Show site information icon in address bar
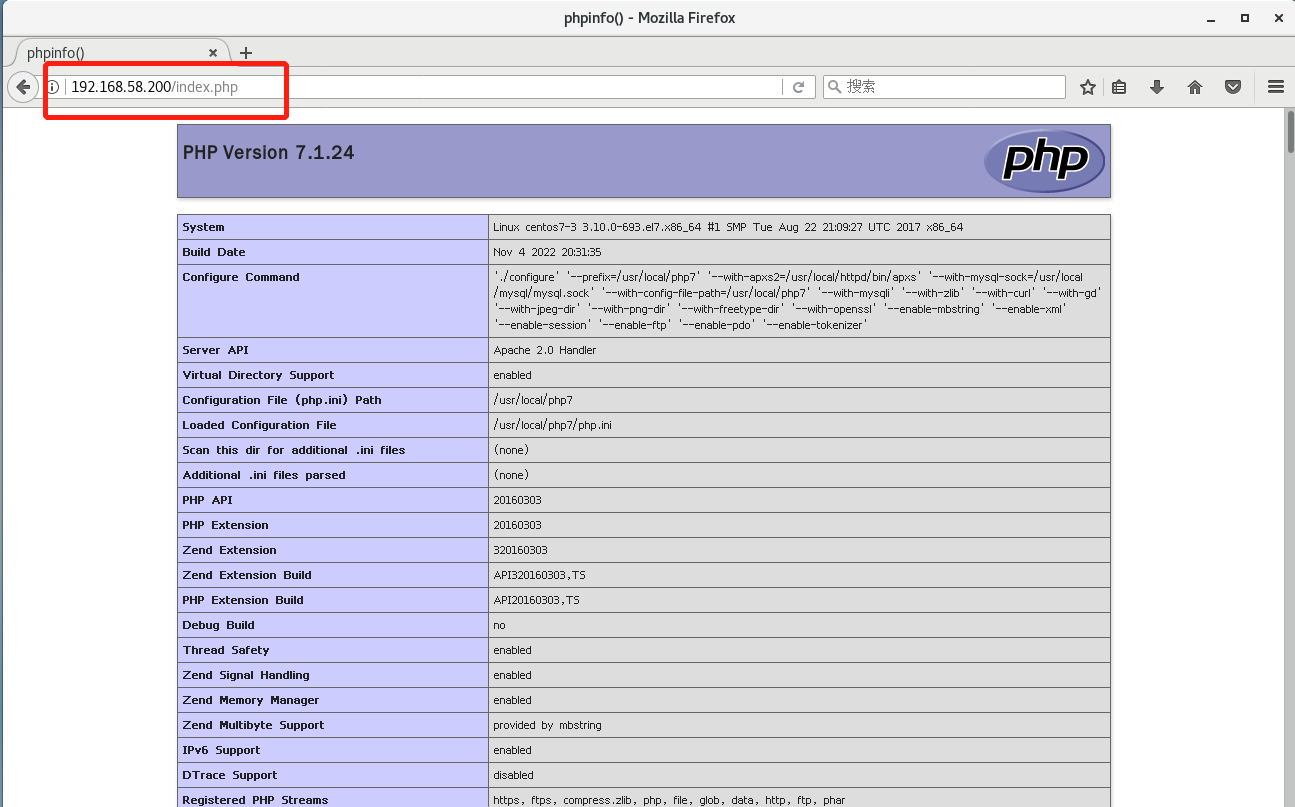 (53, 87)
